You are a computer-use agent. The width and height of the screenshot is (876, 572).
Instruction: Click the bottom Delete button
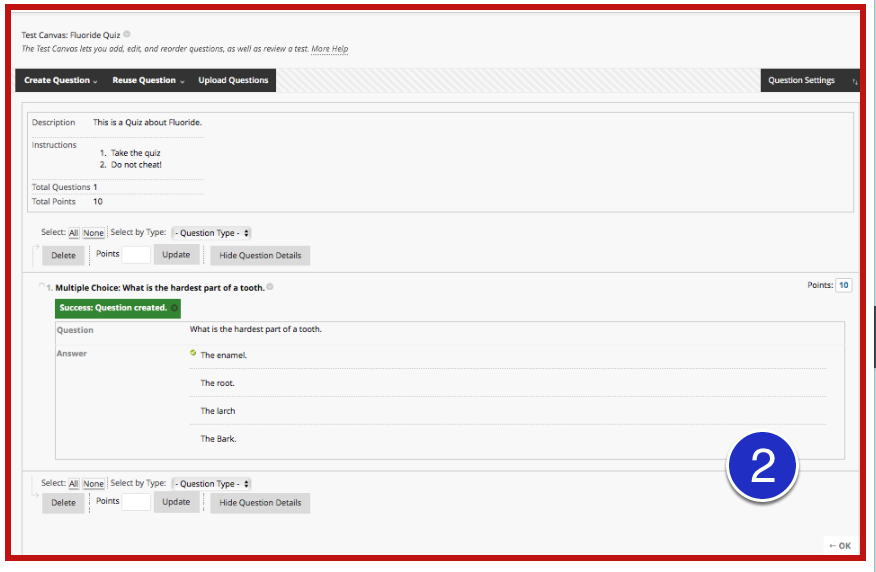(x=63, y=503)
